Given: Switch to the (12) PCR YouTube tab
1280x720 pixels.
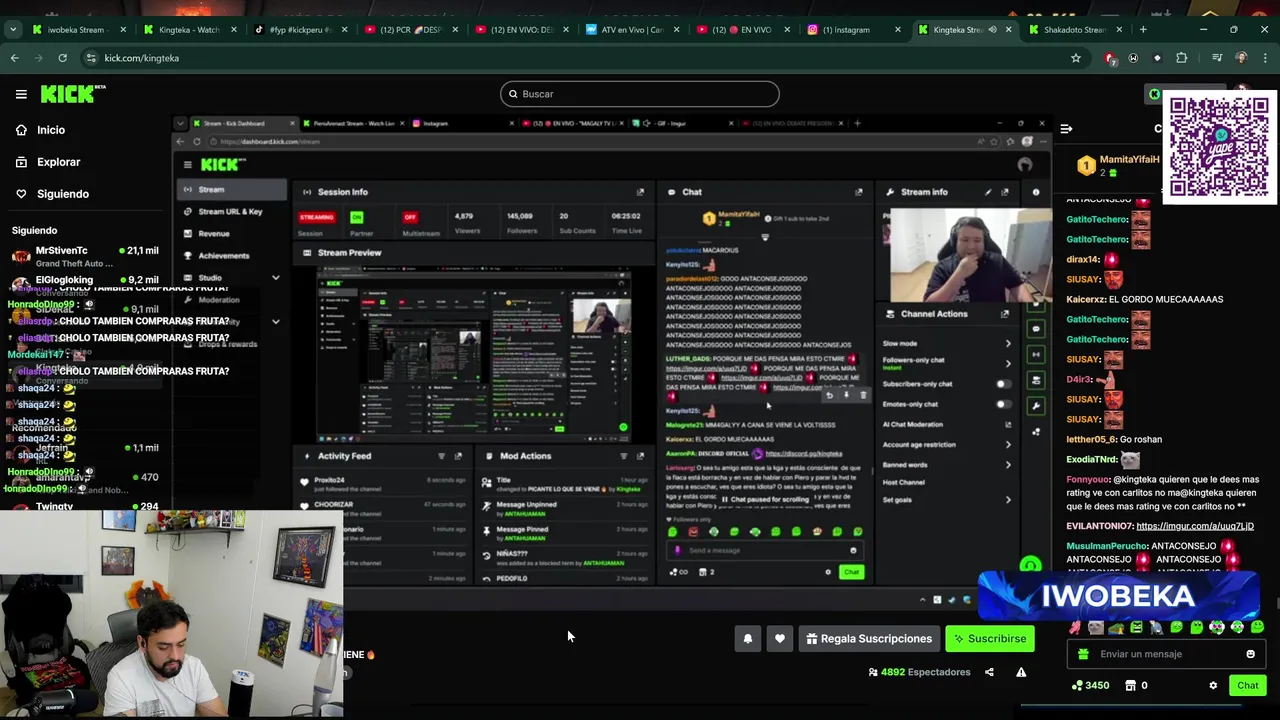Looking at the screenshot, I should 410,30.
